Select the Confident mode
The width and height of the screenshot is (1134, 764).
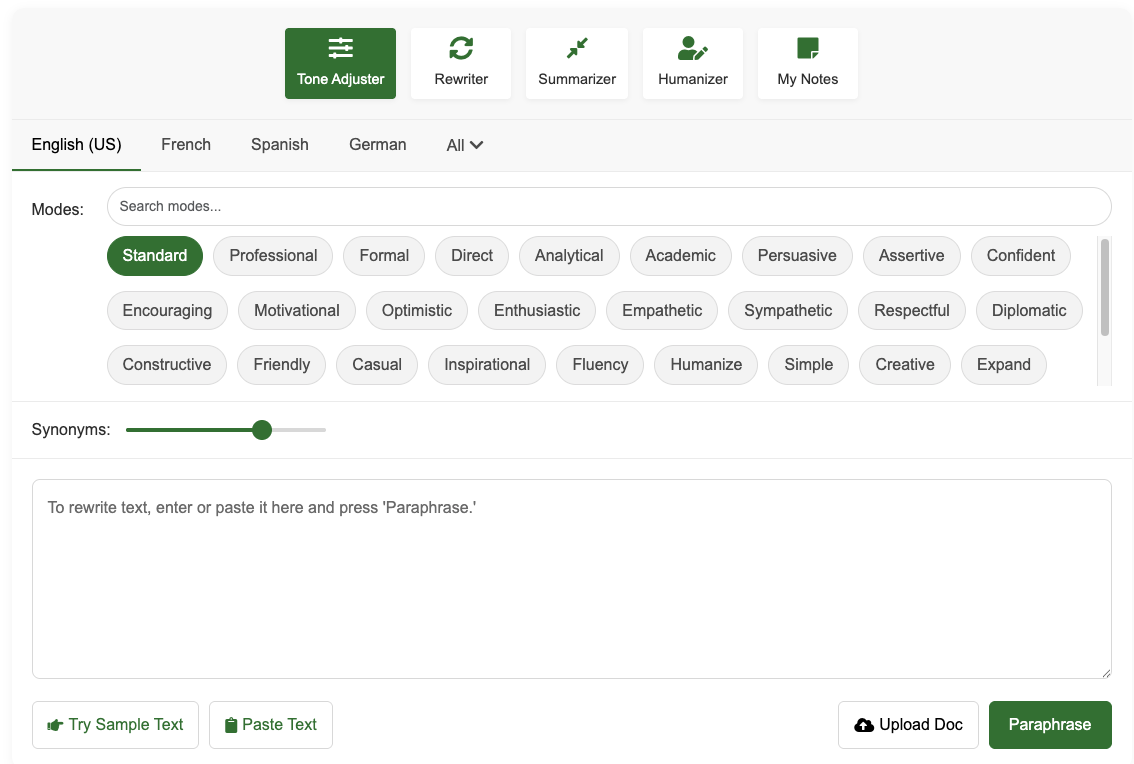pos(1020,255)
